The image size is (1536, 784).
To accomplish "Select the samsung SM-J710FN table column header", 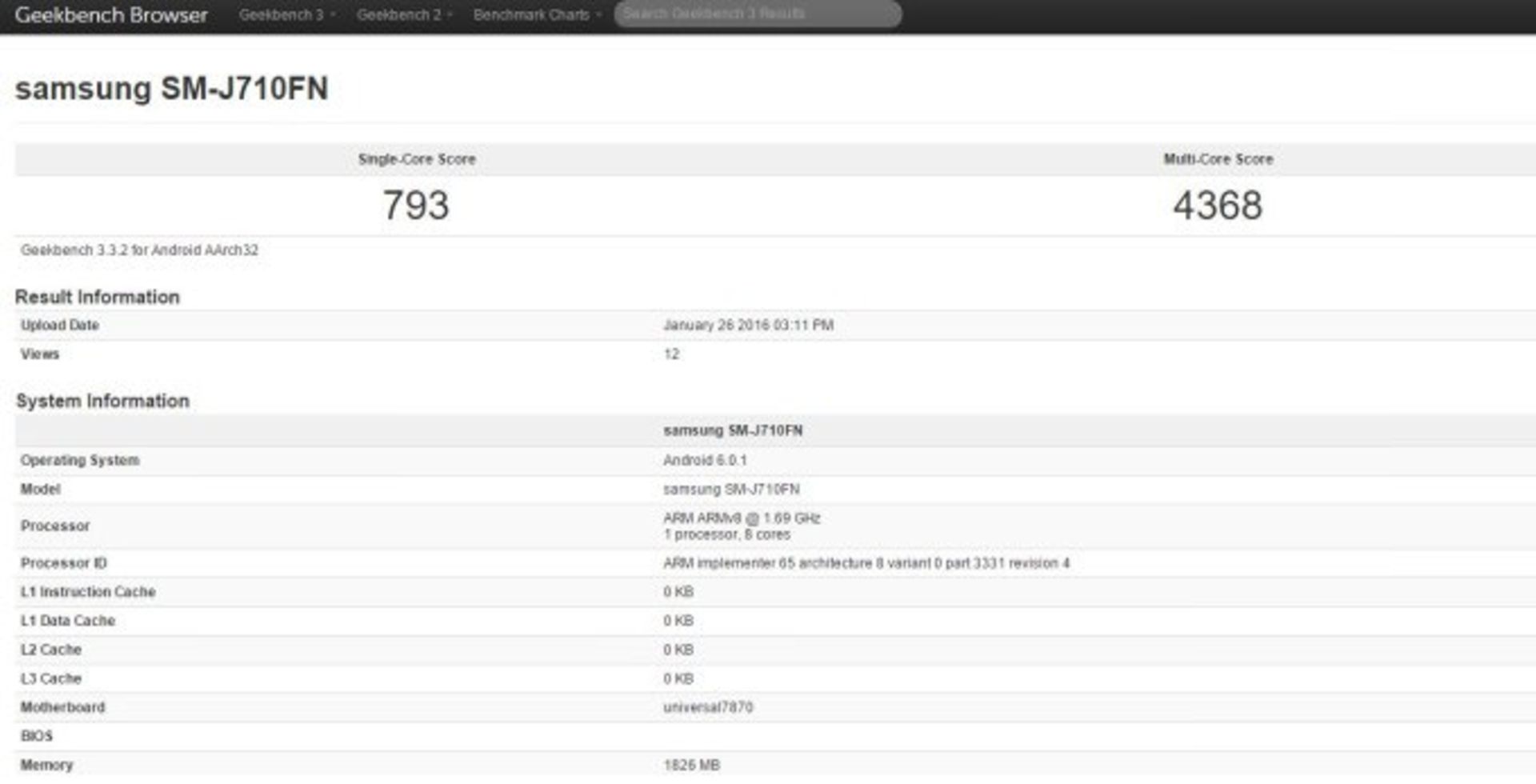I will (x=733, y=431).
